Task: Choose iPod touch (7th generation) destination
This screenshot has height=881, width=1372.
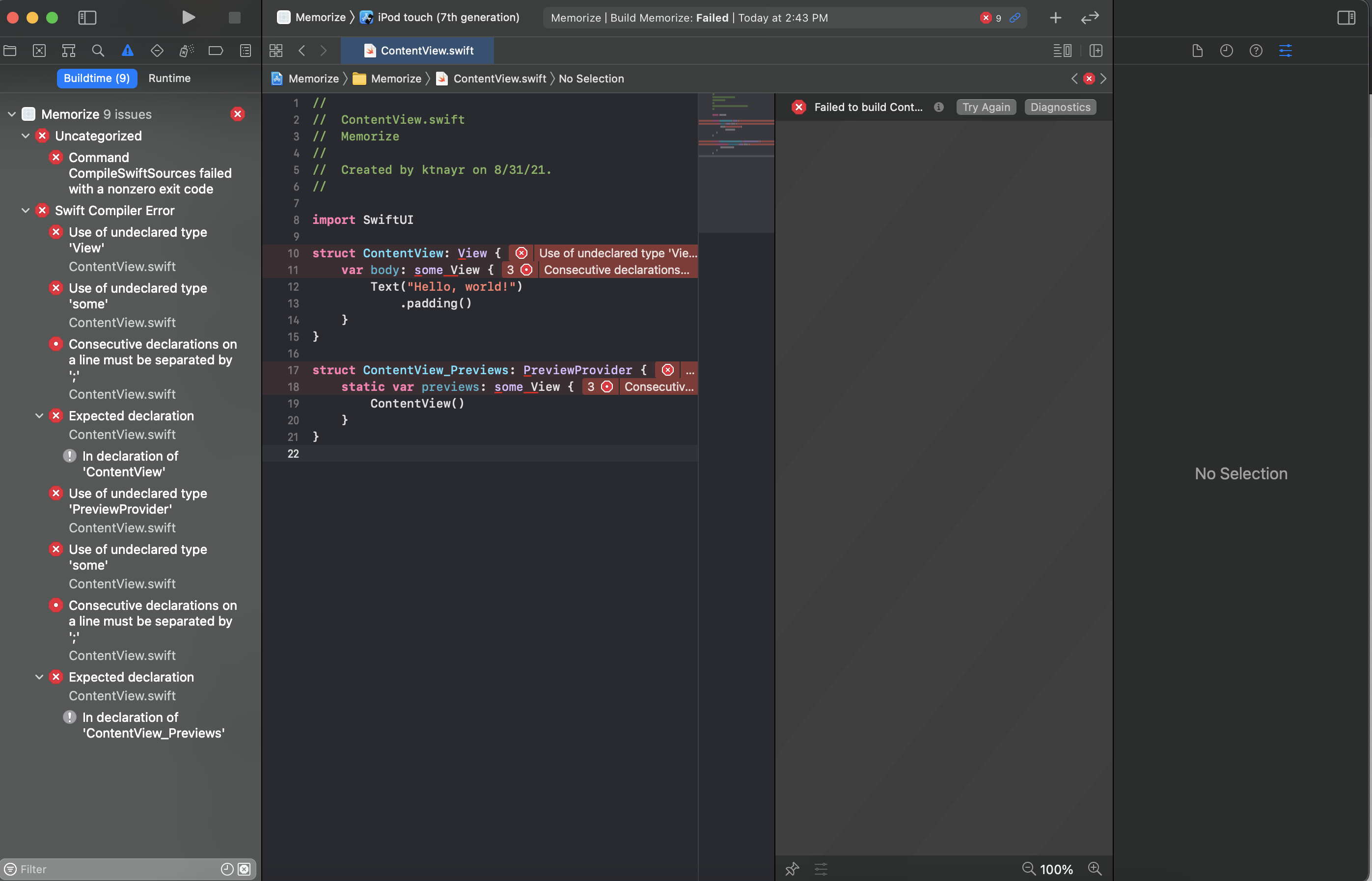Action: pyautogui.click(x=439, y=17)
